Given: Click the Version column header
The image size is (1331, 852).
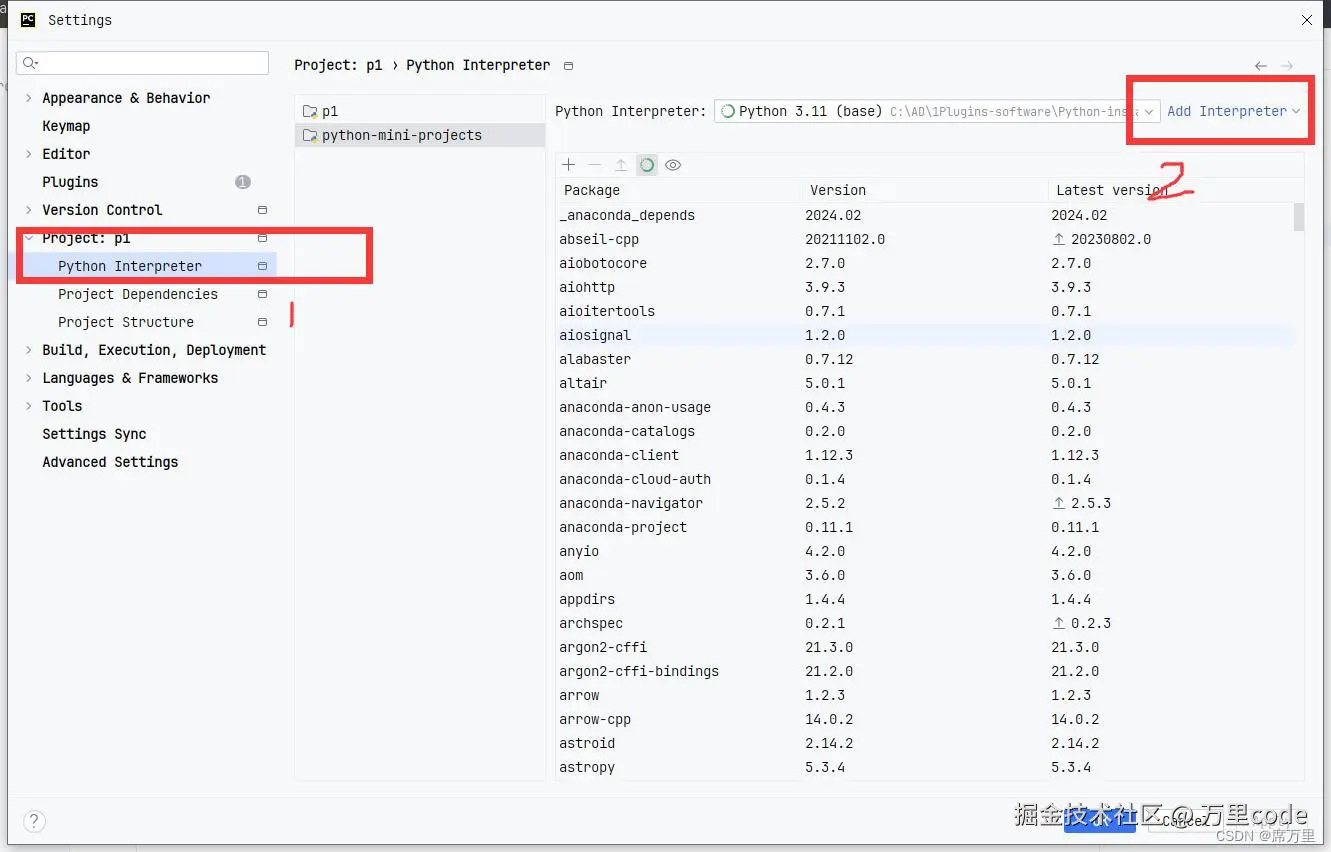Looking at the screenshot, I should (838, 190).
